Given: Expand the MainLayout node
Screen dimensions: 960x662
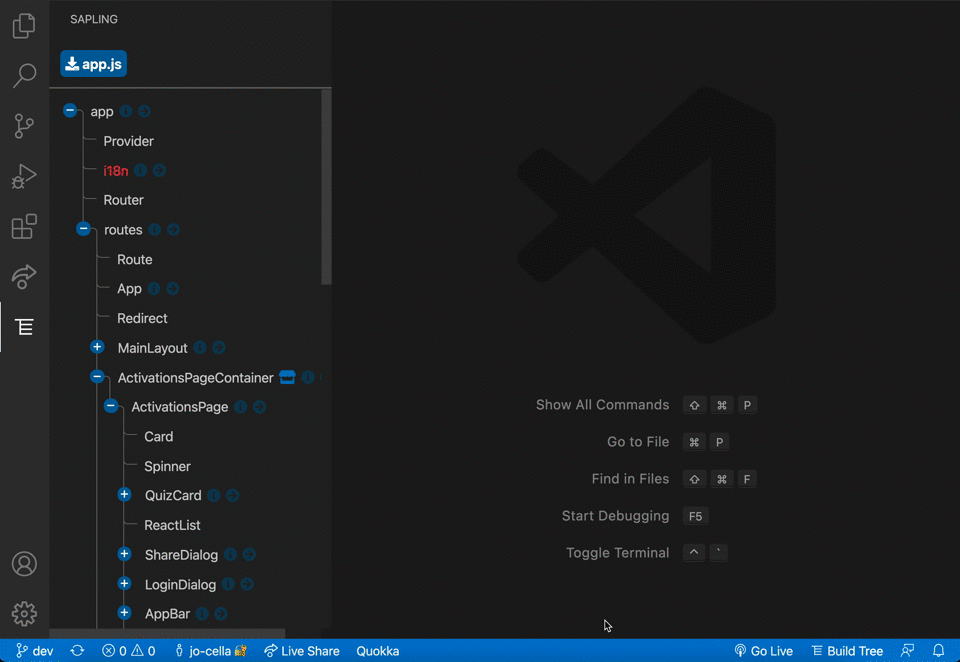Looking at the screenshot, I should (97, 347).
